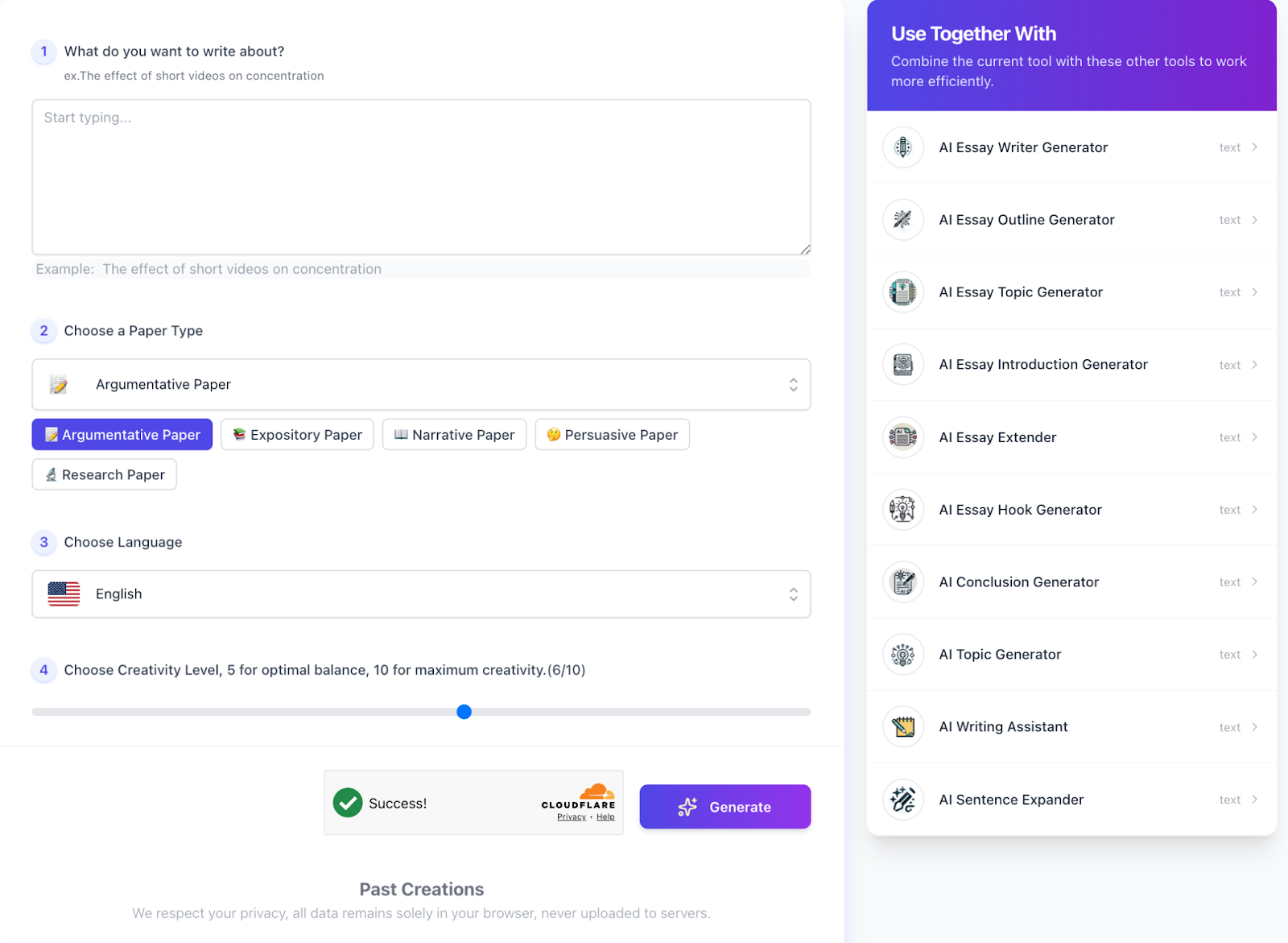Click the AI Writing Assistant icon

tap(902, 726)
